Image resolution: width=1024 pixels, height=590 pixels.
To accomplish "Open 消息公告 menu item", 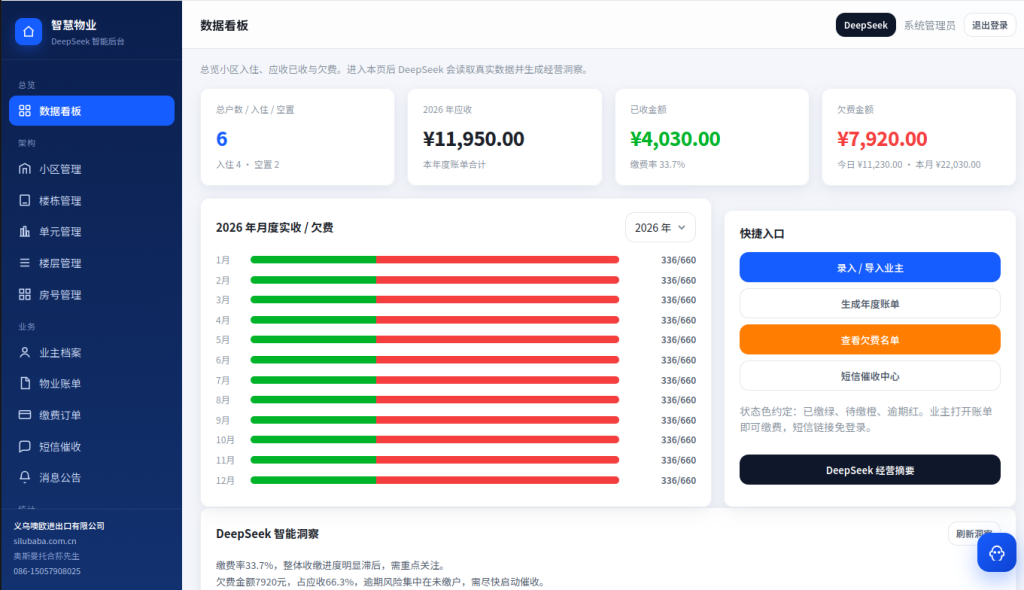I will click(91, 477).
